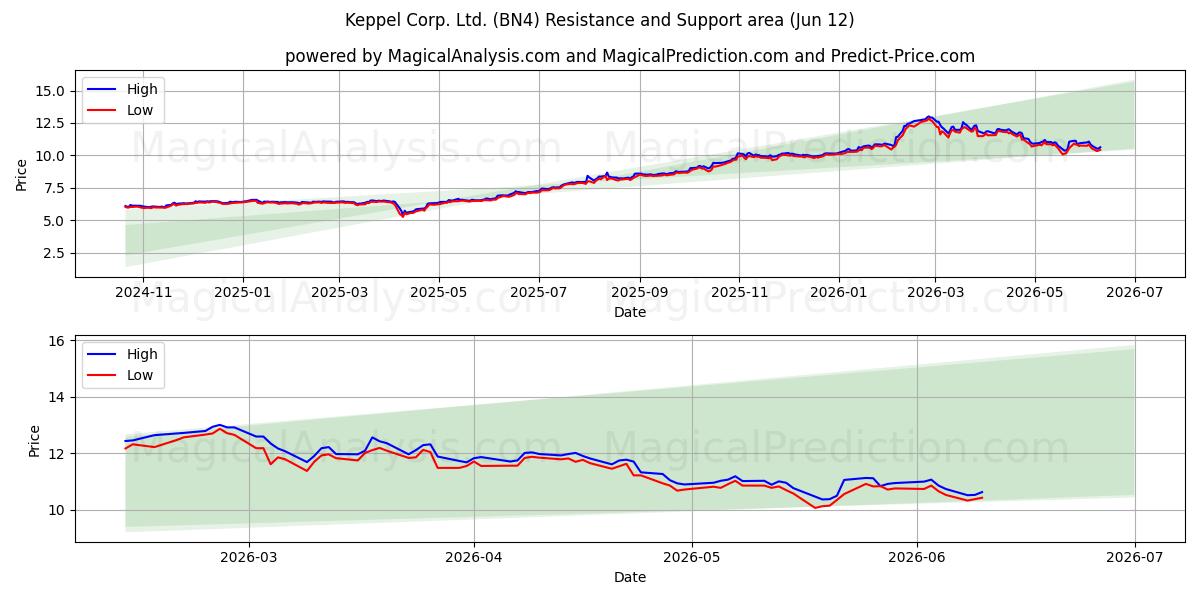The width and height of the screenshot is (1200, 600).
Task: Click the 'Date' x-axis label of bottom chart
Action: [x=630, y=577]
